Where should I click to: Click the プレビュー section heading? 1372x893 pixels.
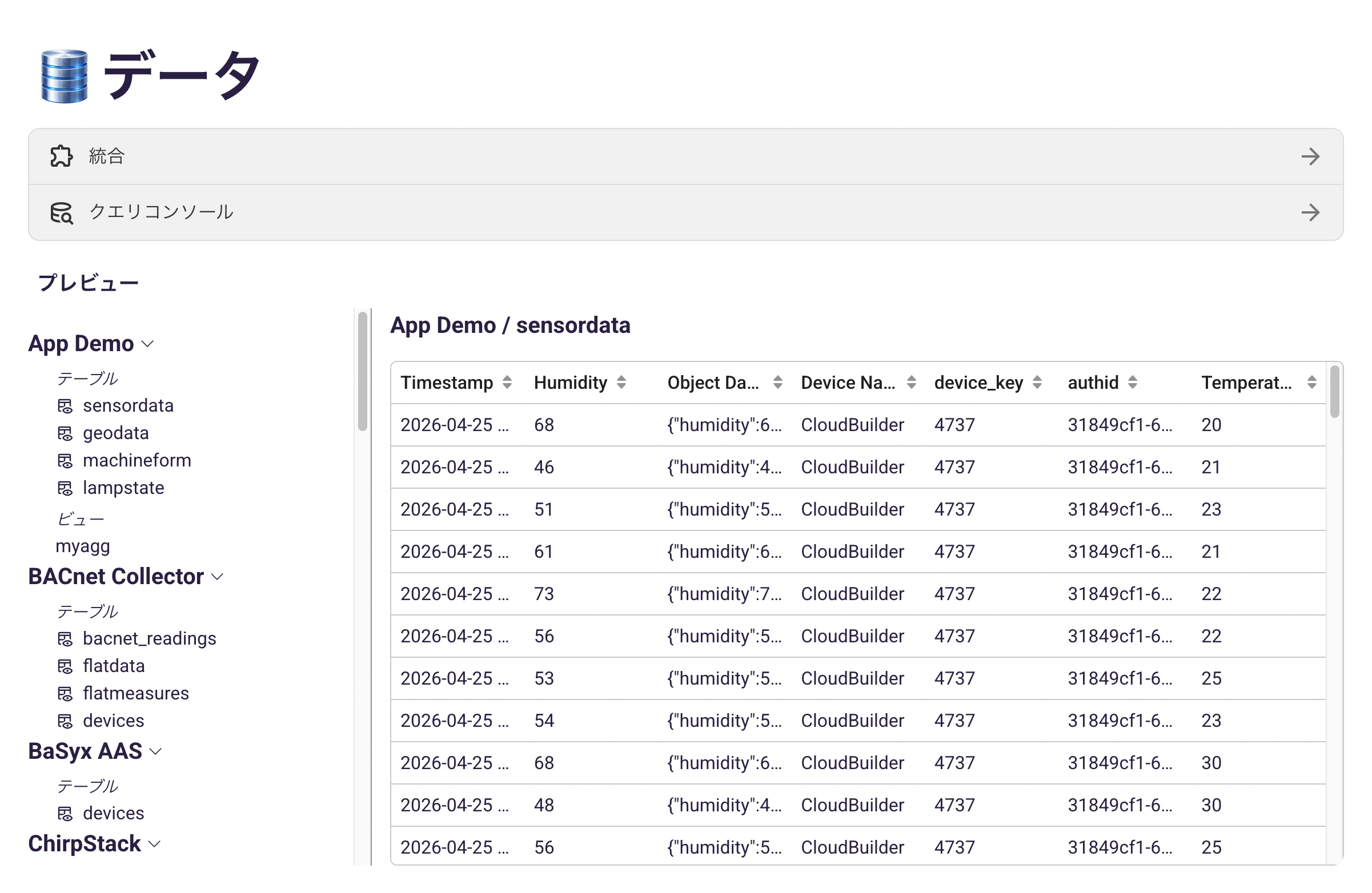click(x=88, y=283)
